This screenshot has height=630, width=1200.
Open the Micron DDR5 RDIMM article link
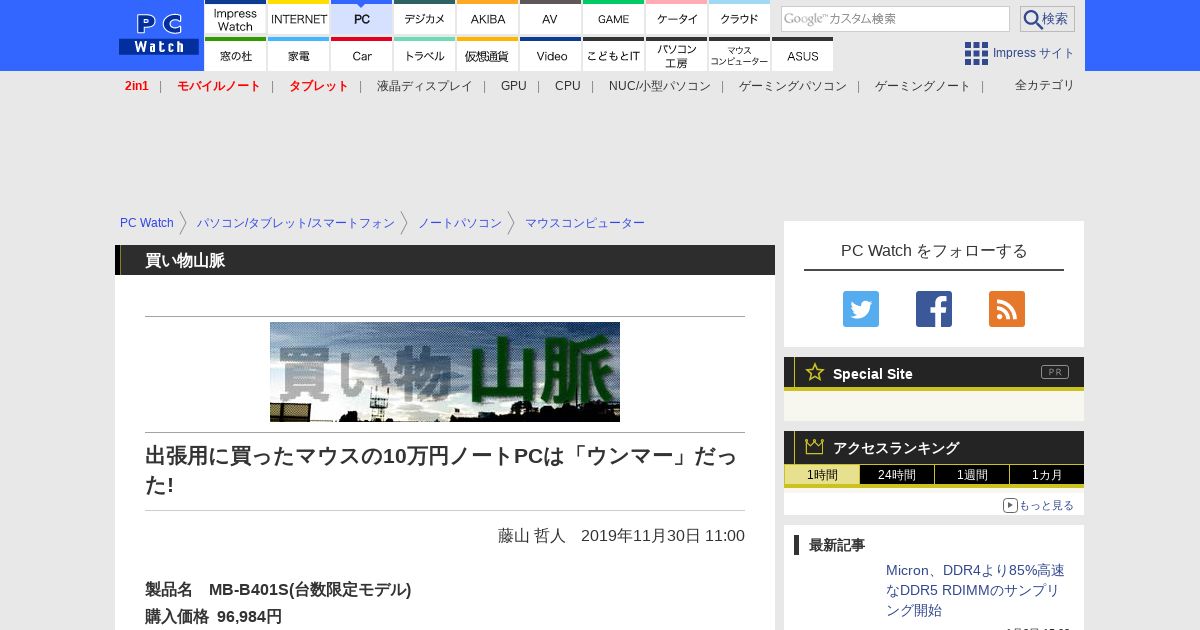coord(975,590)
